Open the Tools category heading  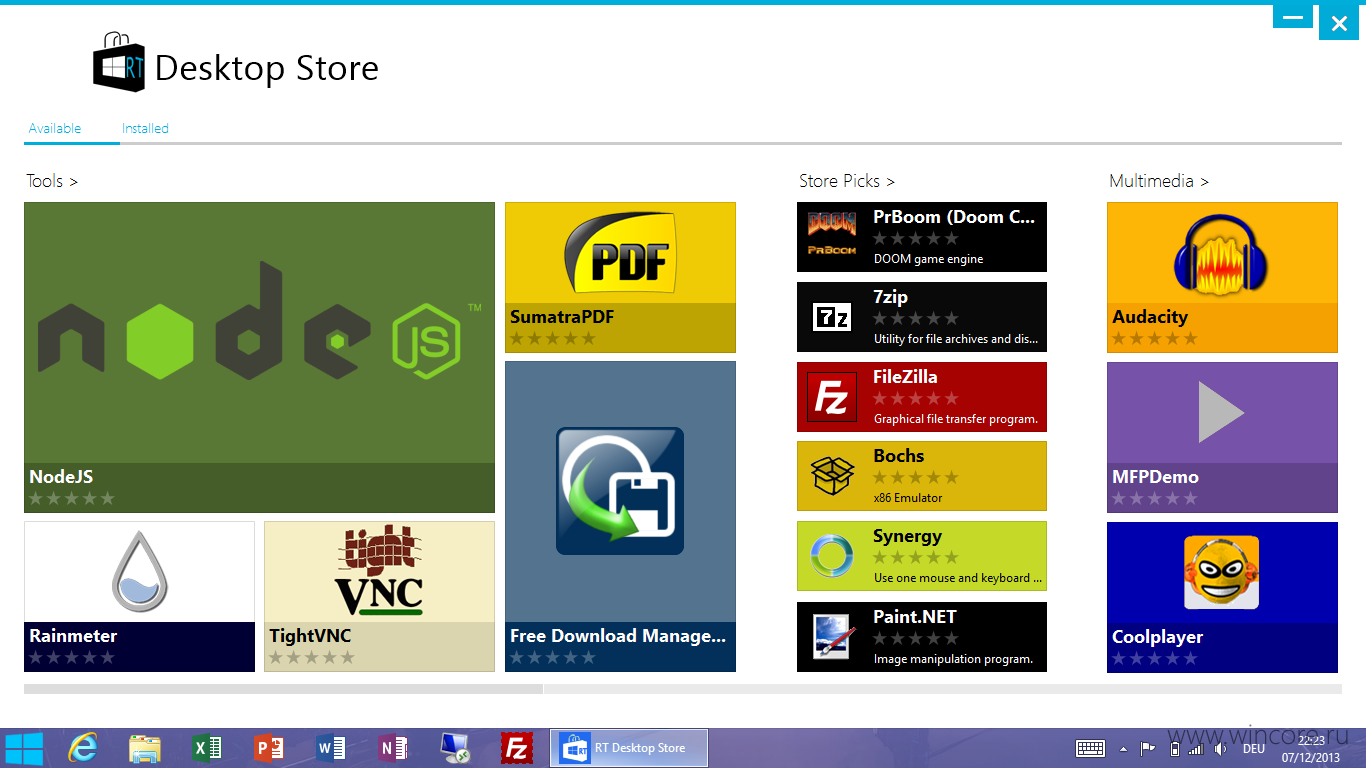point(52,181)
